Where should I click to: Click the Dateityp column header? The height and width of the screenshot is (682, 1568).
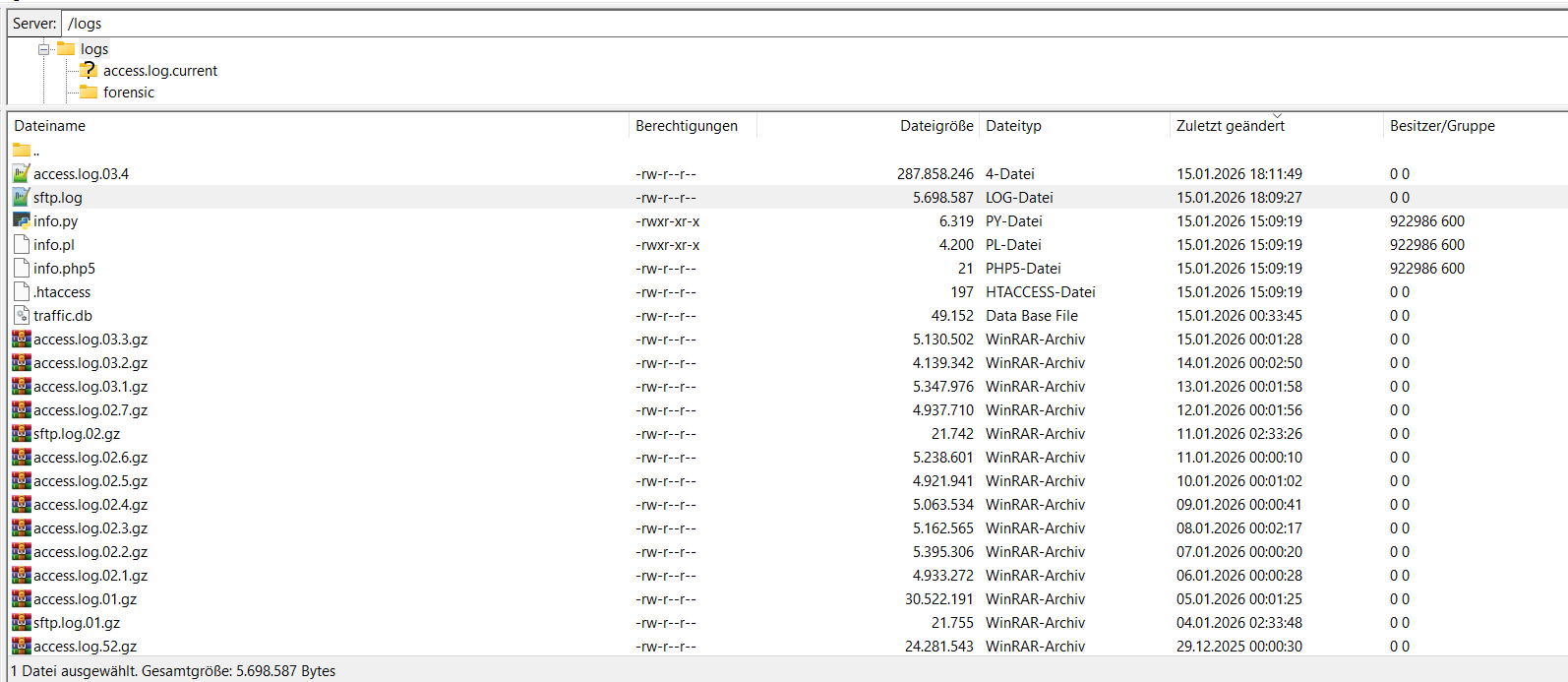(x=1013, y=126)
